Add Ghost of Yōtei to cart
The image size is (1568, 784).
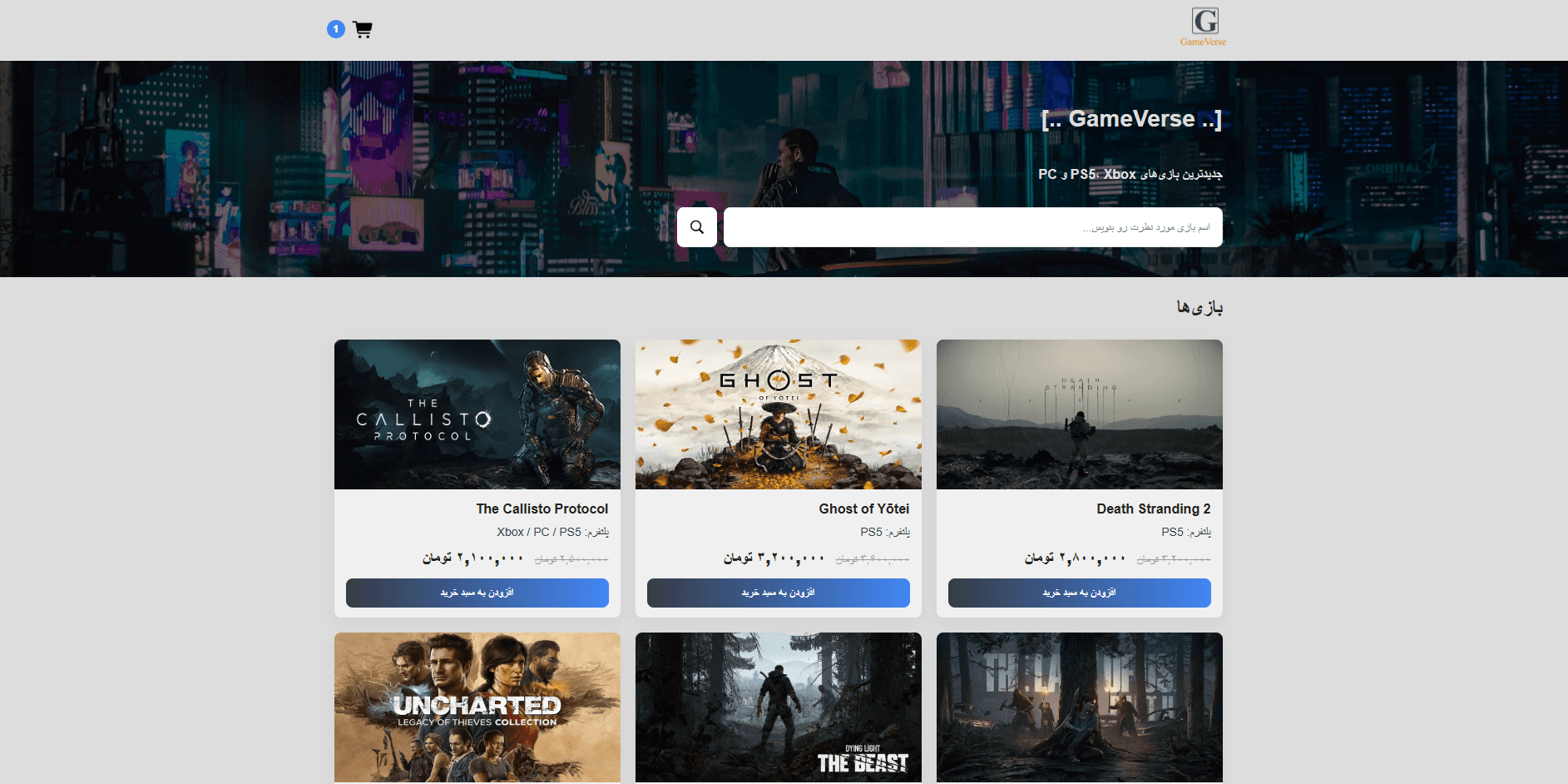(779, 593)
